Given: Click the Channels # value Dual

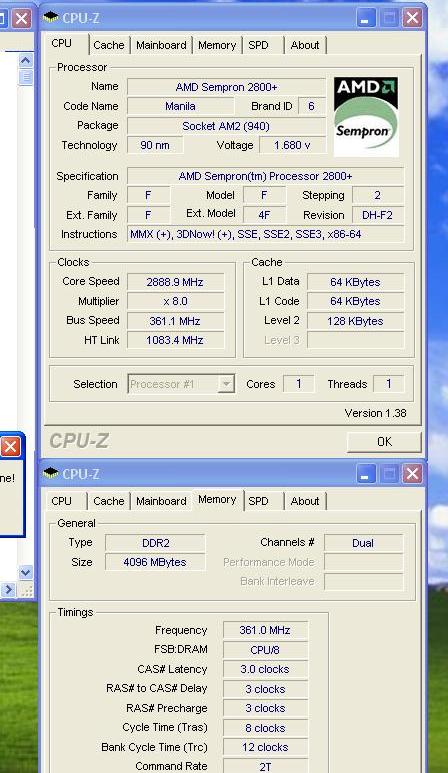Looking at the screenshot, I should [x=363, y=543].
